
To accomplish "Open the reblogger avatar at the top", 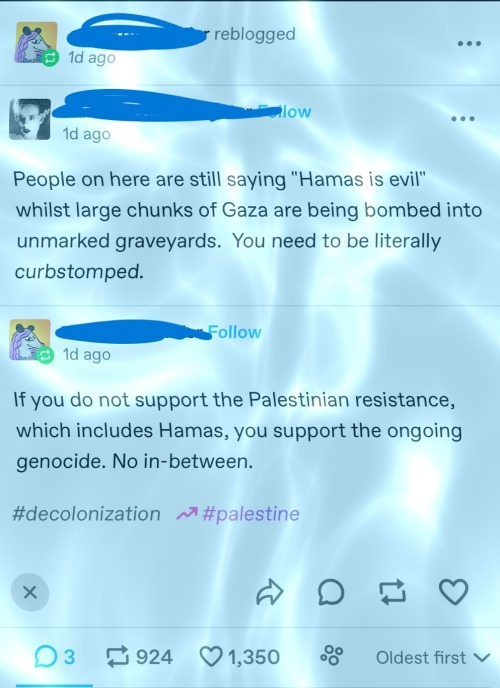I will (x=37, y=43).
